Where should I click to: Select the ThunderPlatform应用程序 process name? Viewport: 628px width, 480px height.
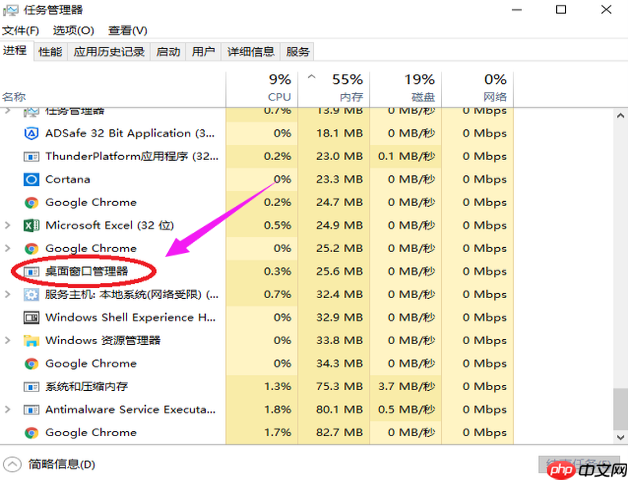[x=132, y=156]
